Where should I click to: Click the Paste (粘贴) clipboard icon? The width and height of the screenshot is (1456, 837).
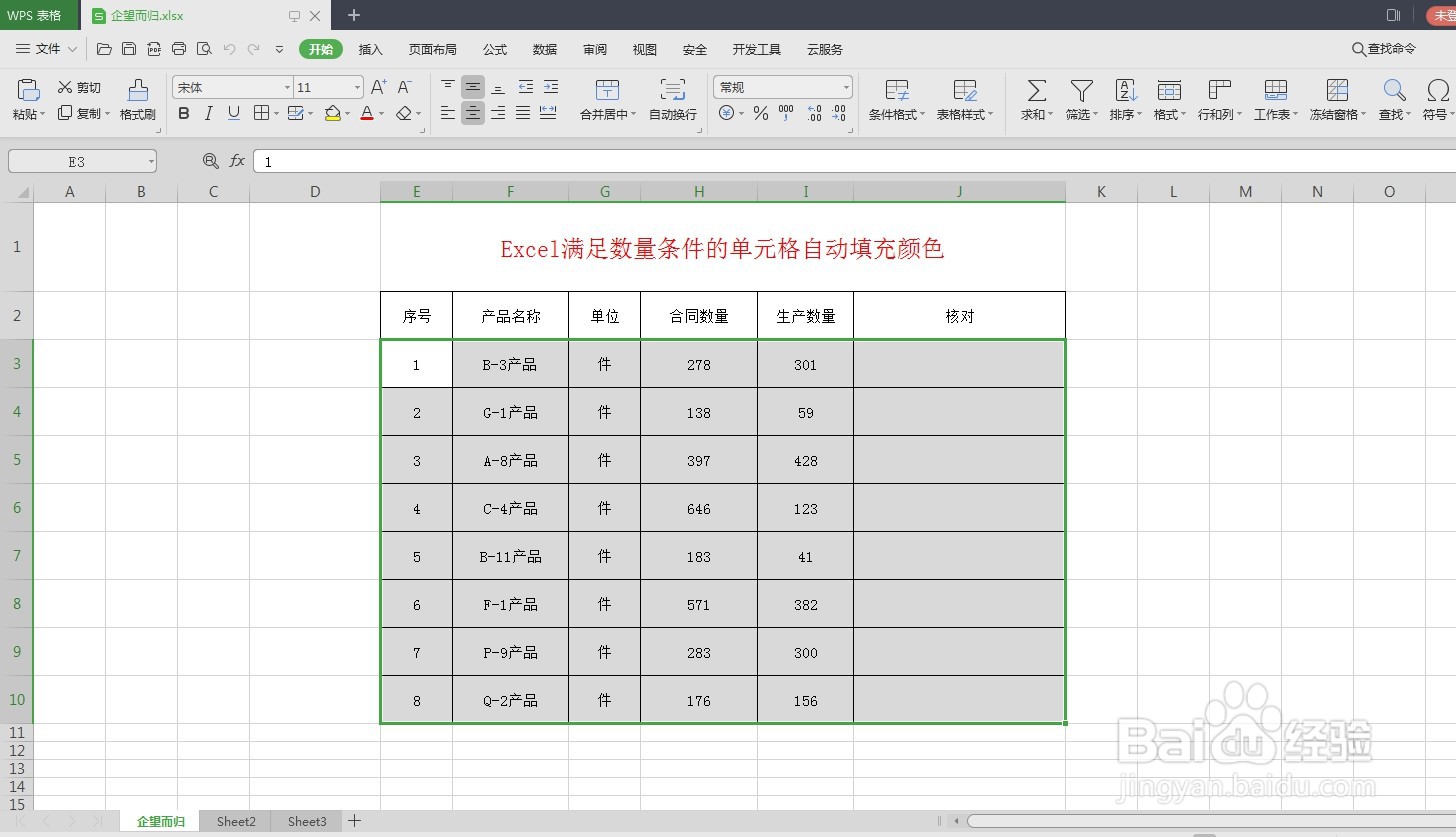coord(28,90)
